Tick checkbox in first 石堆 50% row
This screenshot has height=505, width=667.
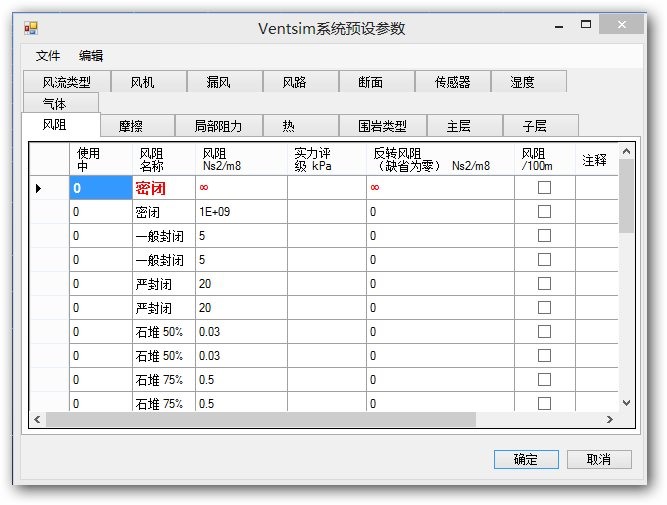(544, 332)
